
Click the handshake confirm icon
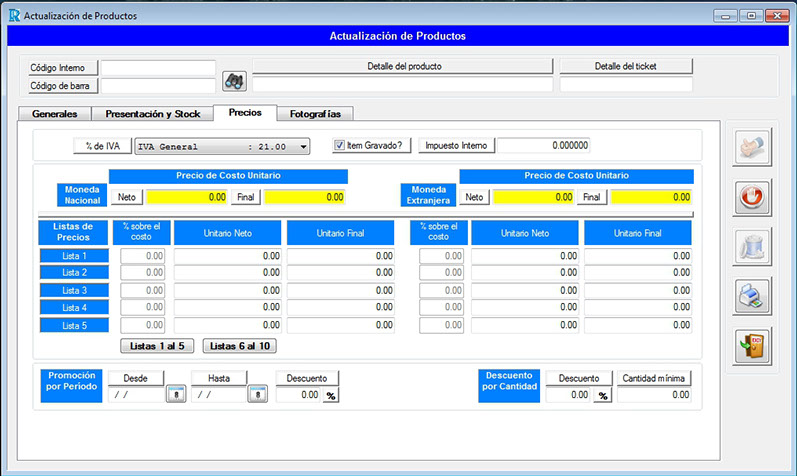(750, 148)
